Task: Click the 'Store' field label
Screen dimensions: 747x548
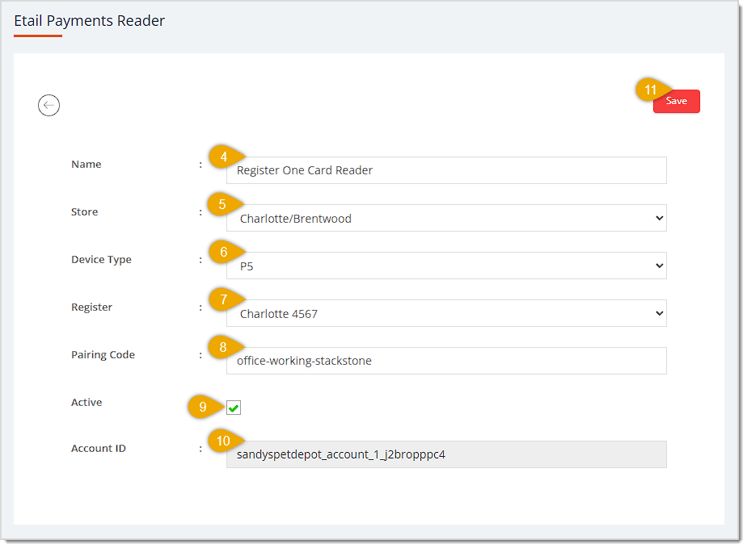Action: point(84,212)
